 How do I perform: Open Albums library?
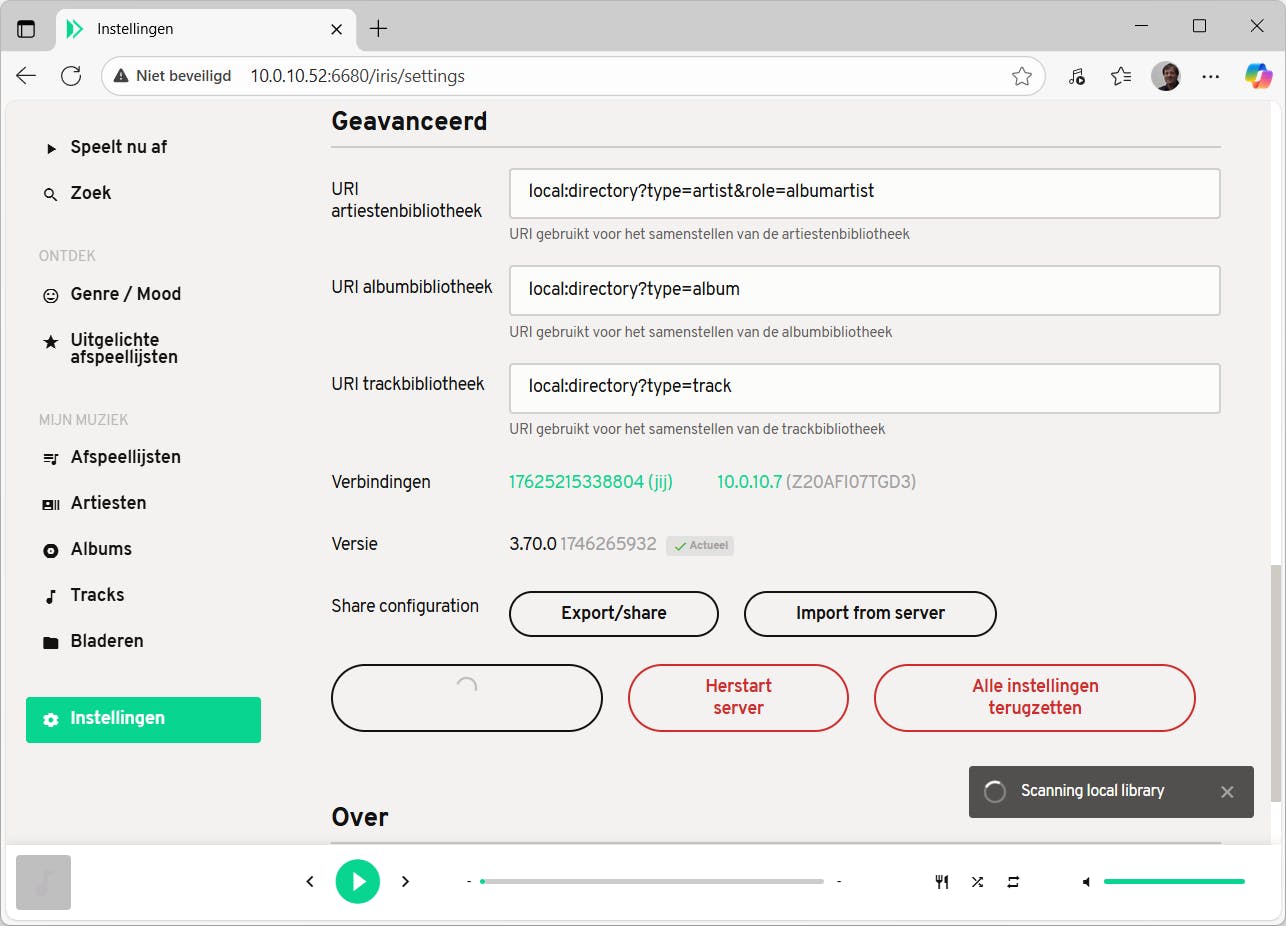[x=88, y=549]
